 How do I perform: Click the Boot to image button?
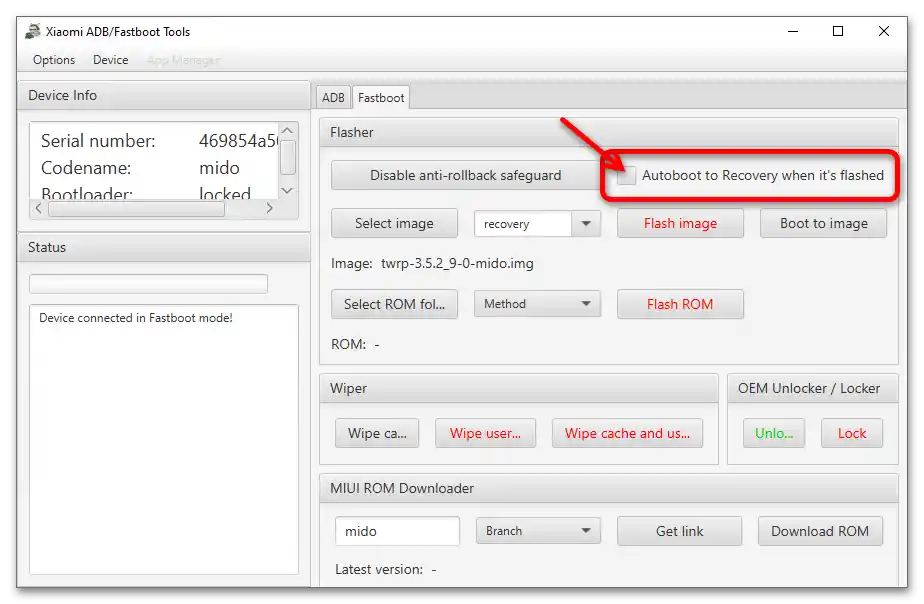823,223
